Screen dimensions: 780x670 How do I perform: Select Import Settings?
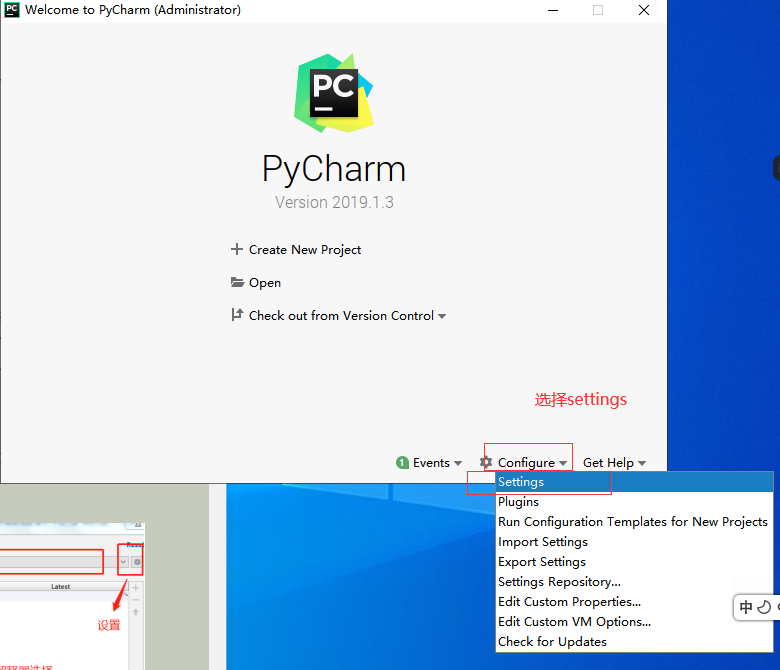point(634,542)
